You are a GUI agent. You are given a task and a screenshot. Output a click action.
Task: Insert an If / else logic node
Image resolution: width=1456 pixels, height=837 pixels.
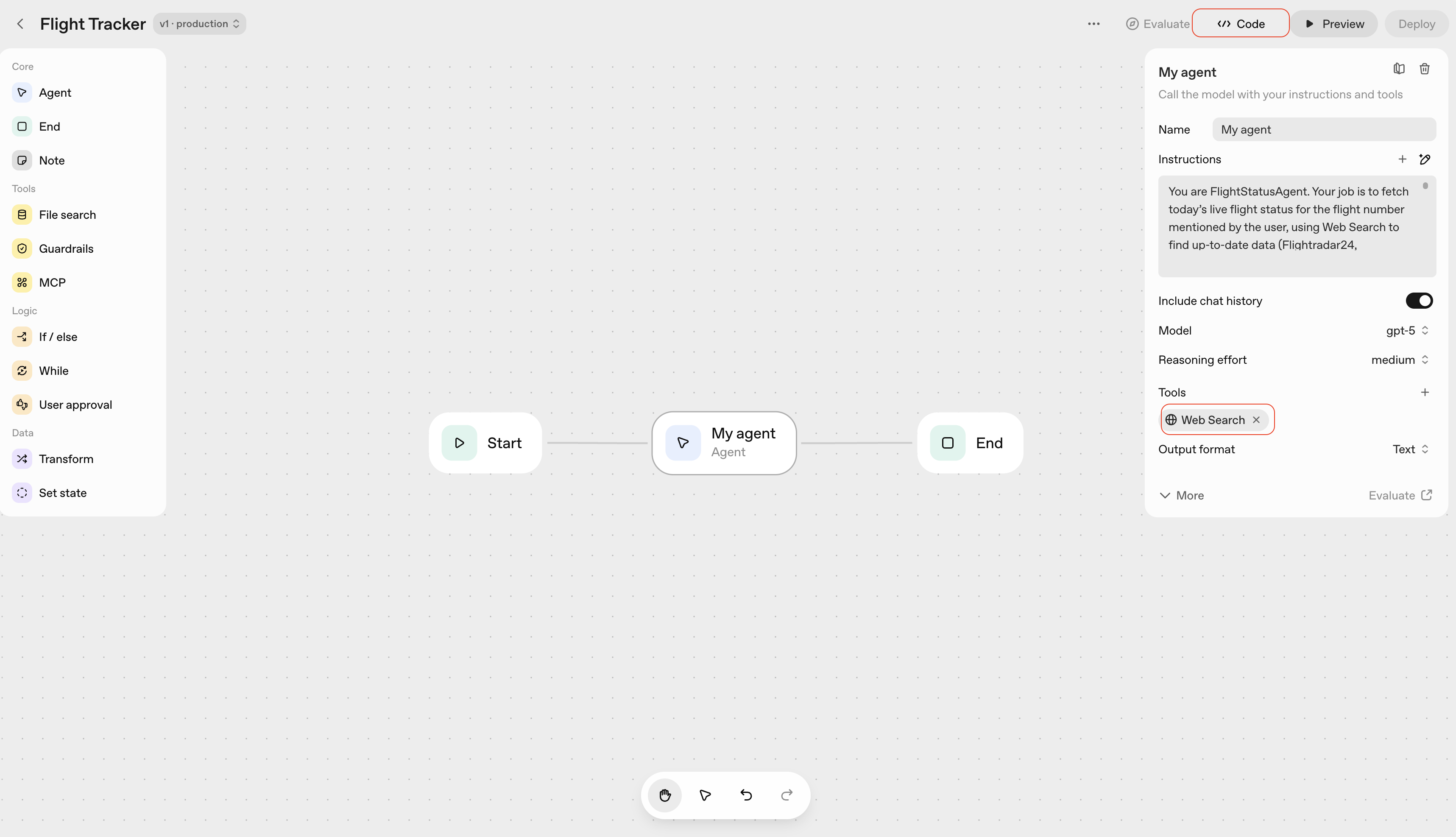click(x=58, y=337)
